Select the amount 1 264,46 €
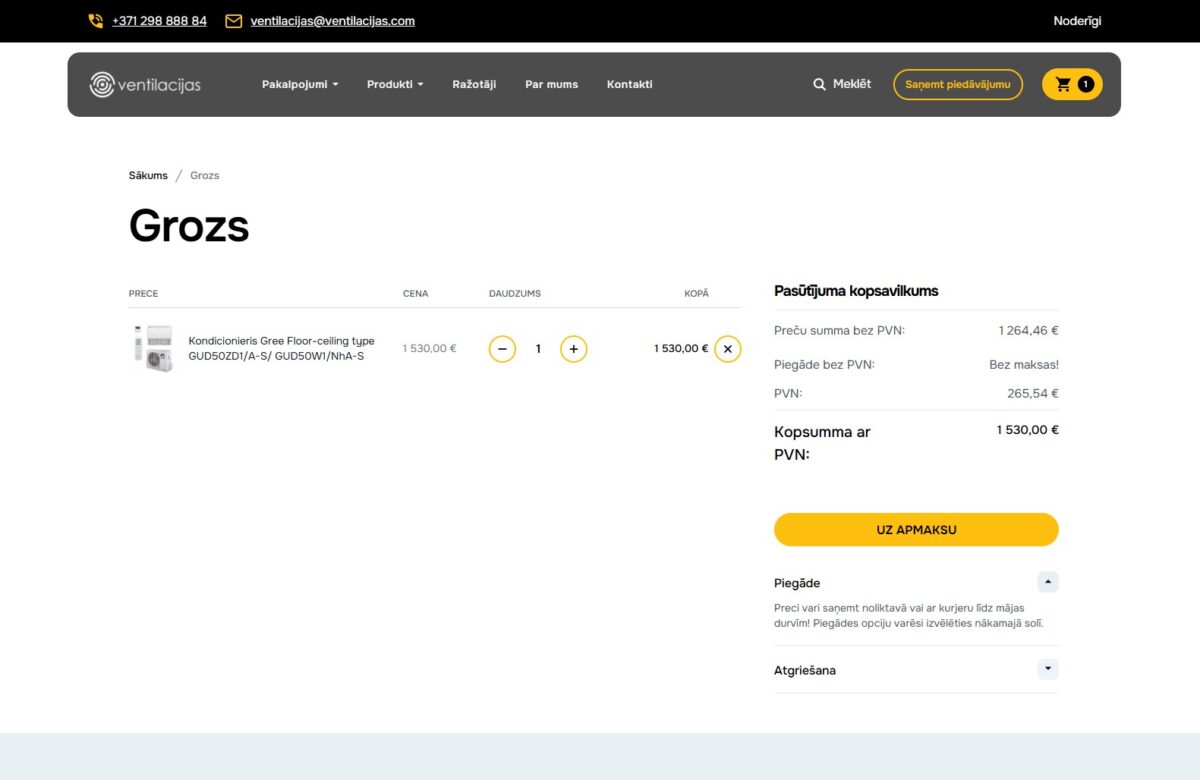This screenshot has height=780, width=1200. coord(1028,330)
